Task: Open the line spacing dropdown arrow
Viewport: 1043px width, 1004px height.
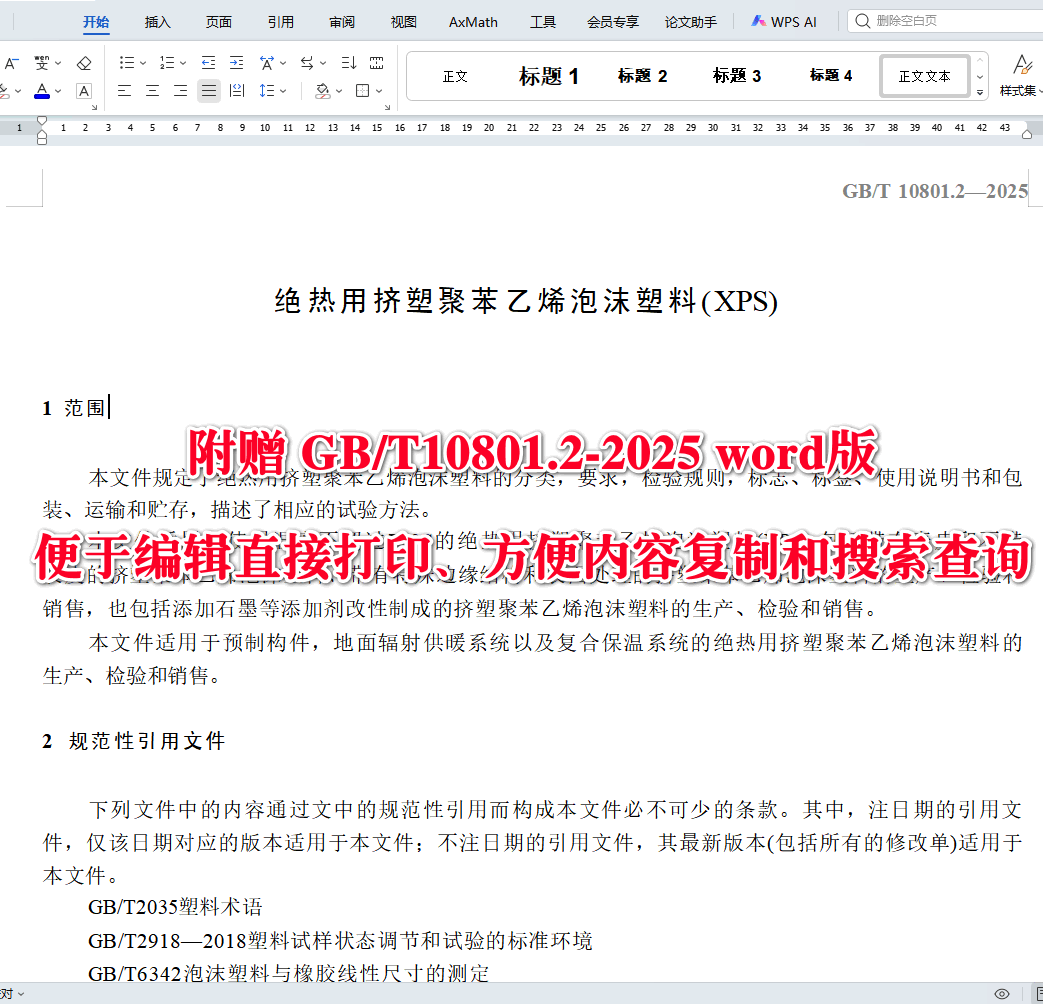Action: (283, 90)
